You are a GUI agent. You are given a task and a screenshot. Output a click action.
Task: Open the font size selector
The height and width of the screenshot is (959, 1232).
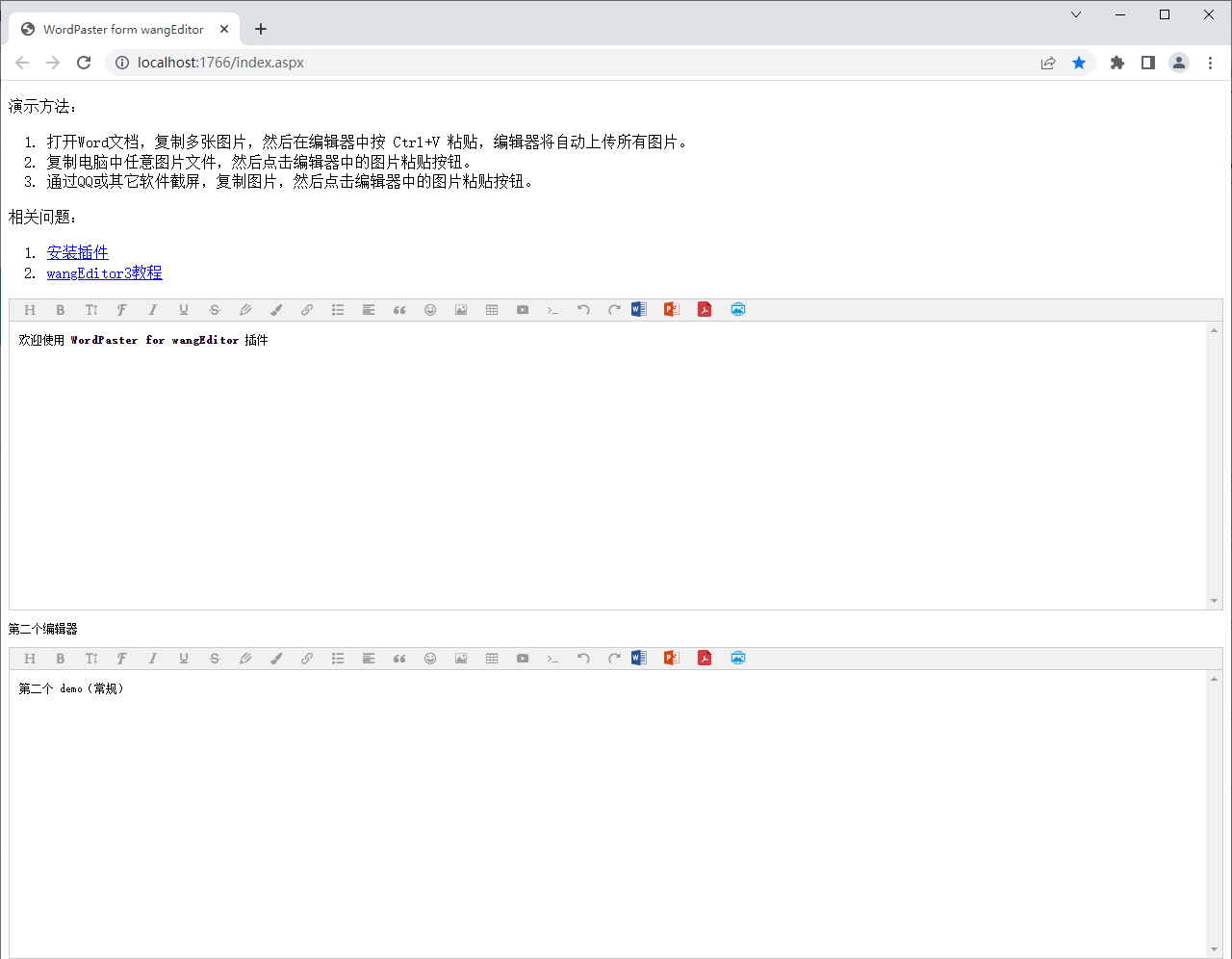click(x=91, y=309)
